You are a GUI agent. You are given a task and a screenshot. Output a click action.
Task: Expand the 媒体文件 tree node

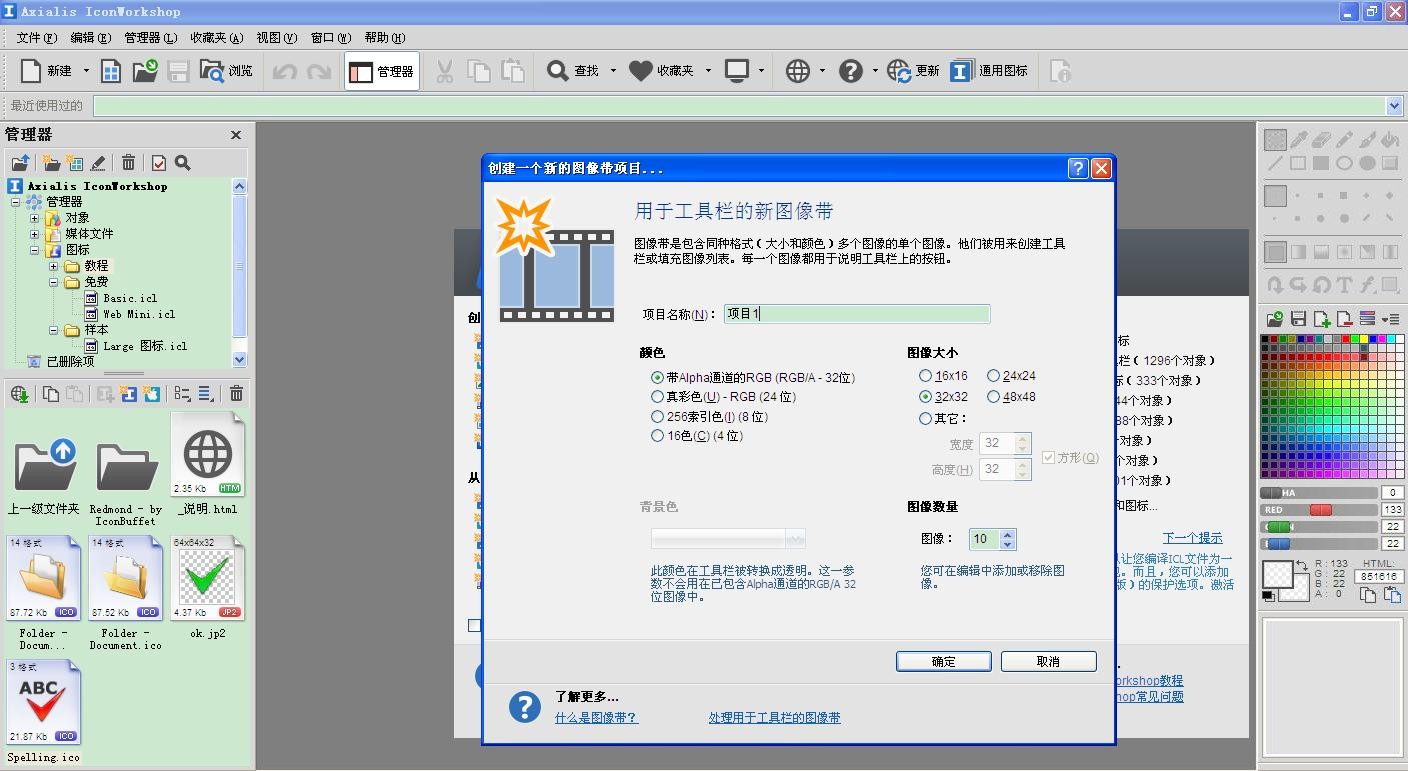(34, 234)
